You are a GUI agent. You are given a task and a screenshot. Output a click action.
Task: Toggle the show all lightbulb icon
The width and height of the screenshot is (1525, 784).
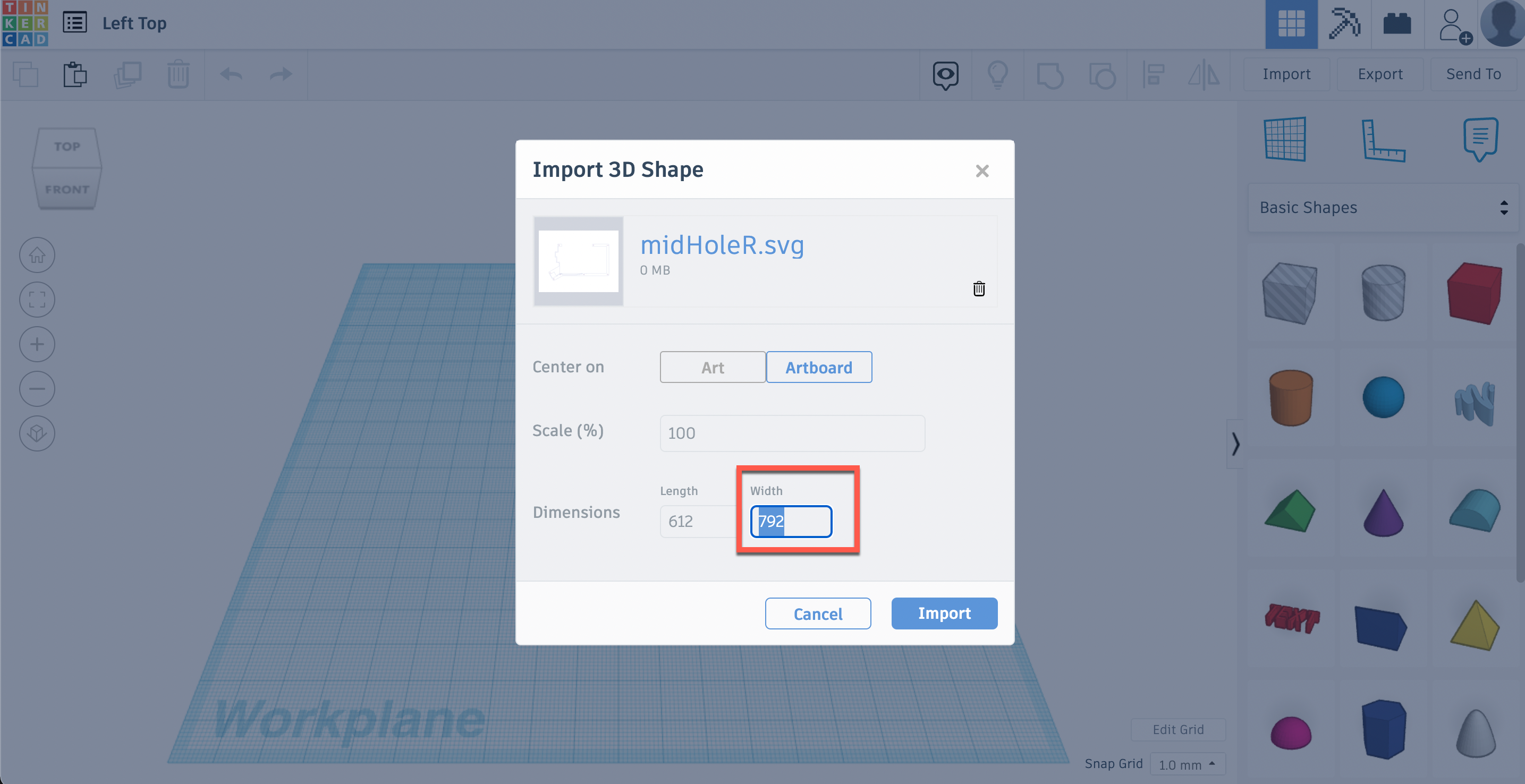(x=997, y=75)
